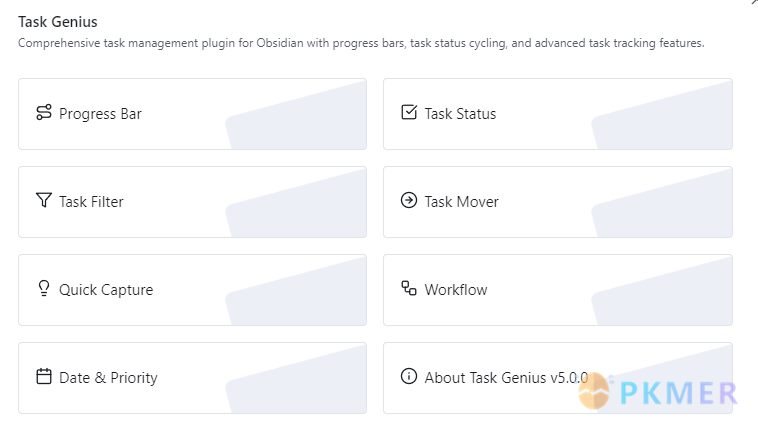This screenshot has width=758, height=434.
Task: Close the settings dialog with the X
Action: tap(753, 3)
